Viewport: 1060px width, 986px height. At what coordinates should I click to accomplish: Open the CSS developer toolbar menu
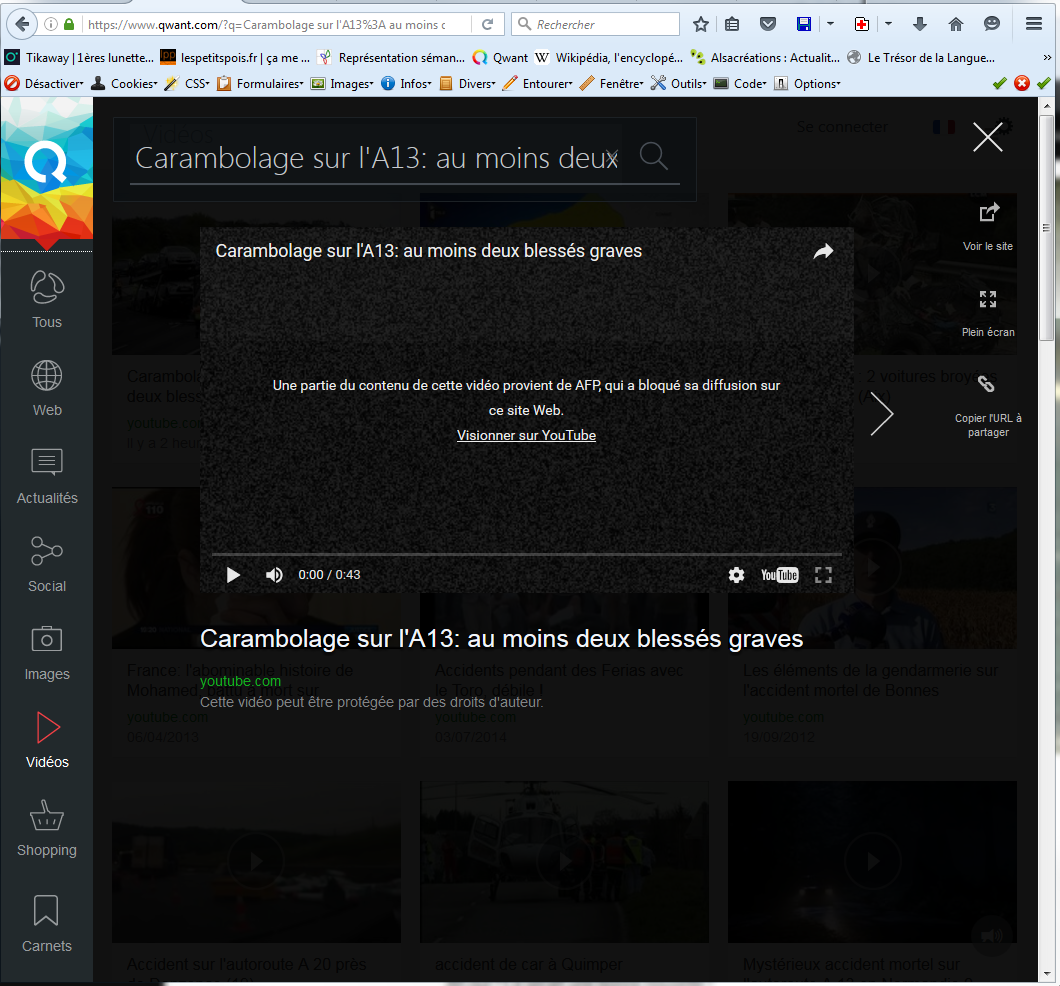(x=187, y=83)
